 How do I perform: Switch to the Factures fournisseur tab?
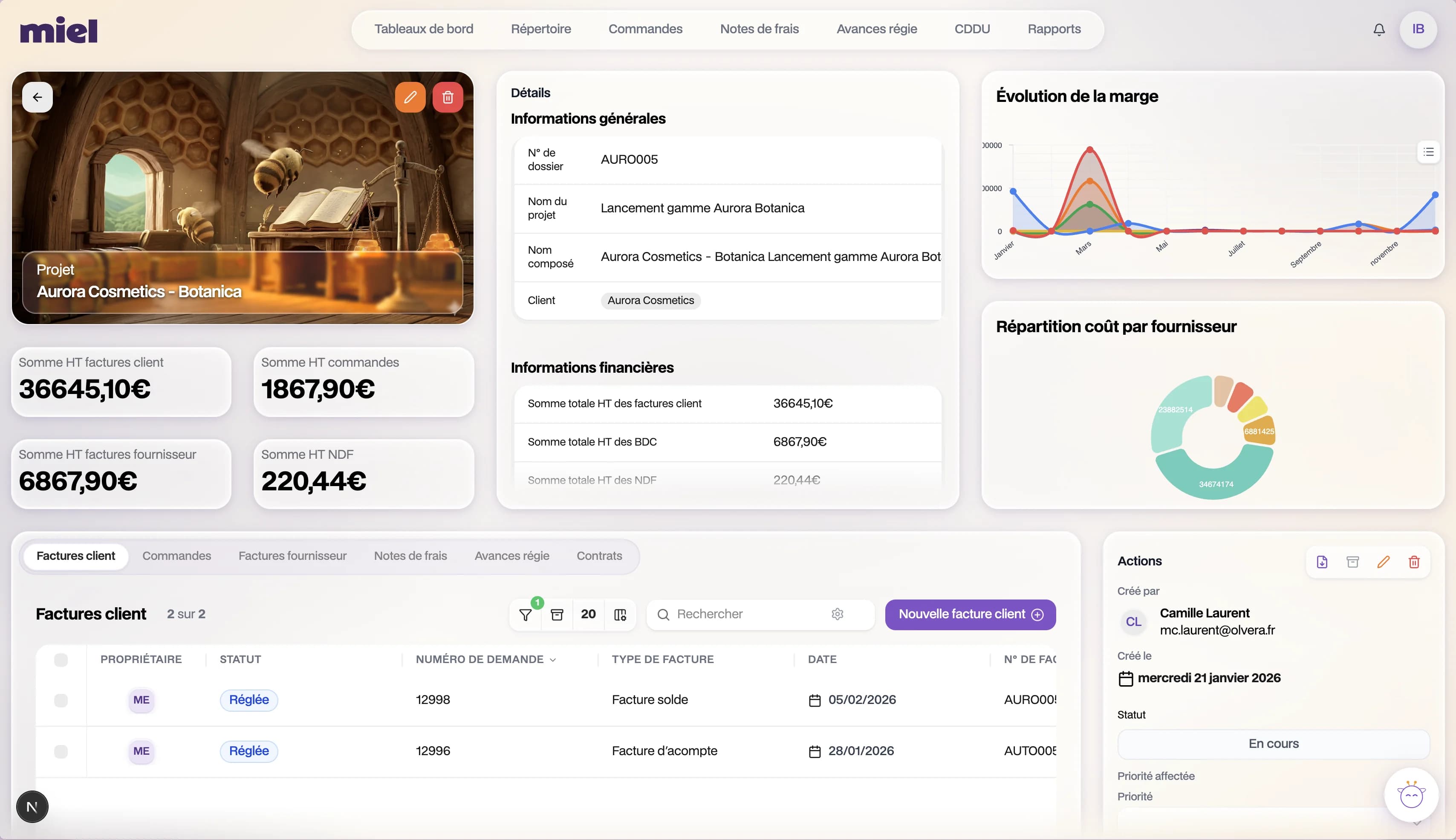pyautogui.click(x=292, y=556)
